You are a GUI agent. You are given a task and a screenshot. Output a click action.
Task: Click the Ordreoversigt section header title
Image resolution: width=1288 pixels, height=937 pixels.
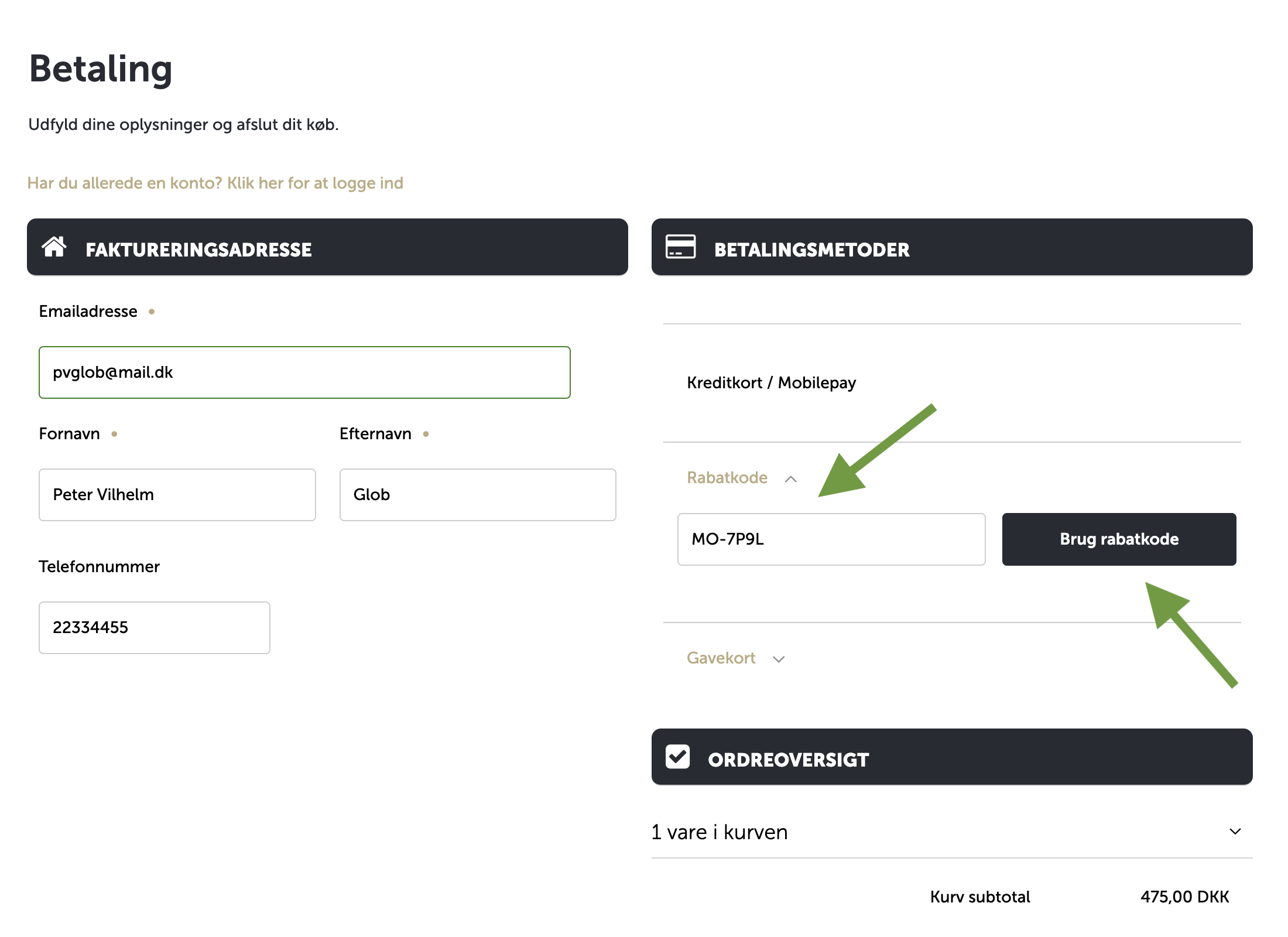pyautogui.click(x=788, y=760)
